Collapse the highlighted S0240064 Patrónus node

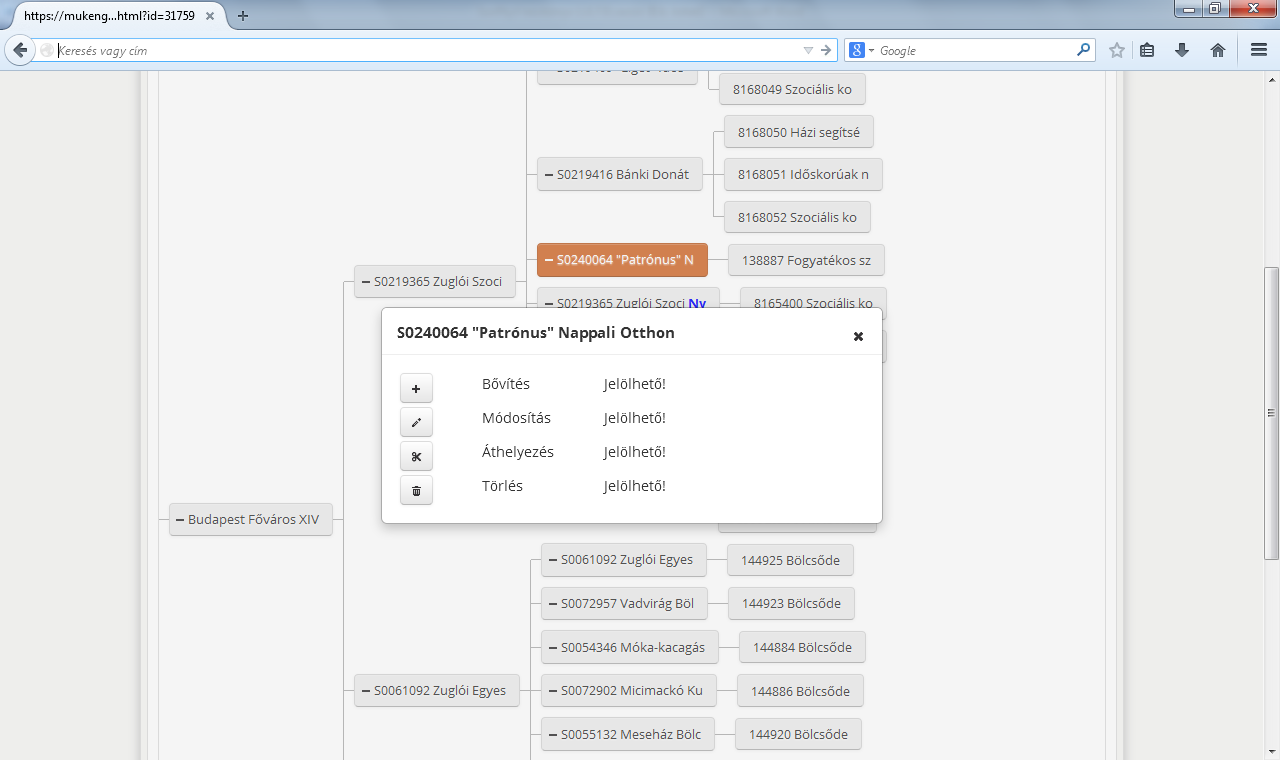549,260
